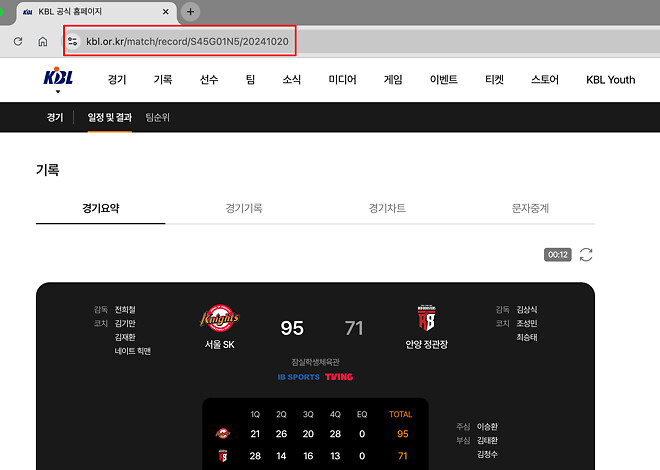Switch to the 문자중계 tab
Image resolution: width=660 pixels, height=470 pixels.
530,208
